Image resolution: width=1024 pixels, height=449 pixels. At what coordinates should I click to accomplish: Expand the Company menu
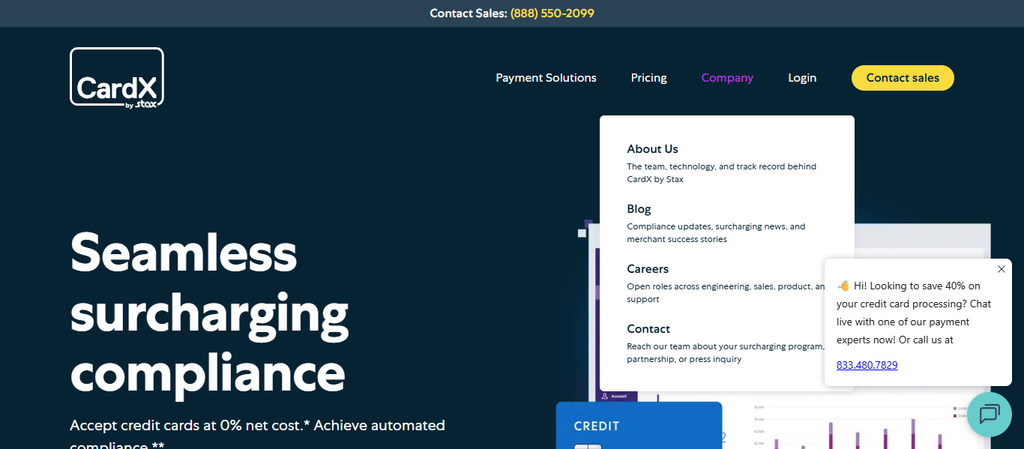click(x=727, y=78)
